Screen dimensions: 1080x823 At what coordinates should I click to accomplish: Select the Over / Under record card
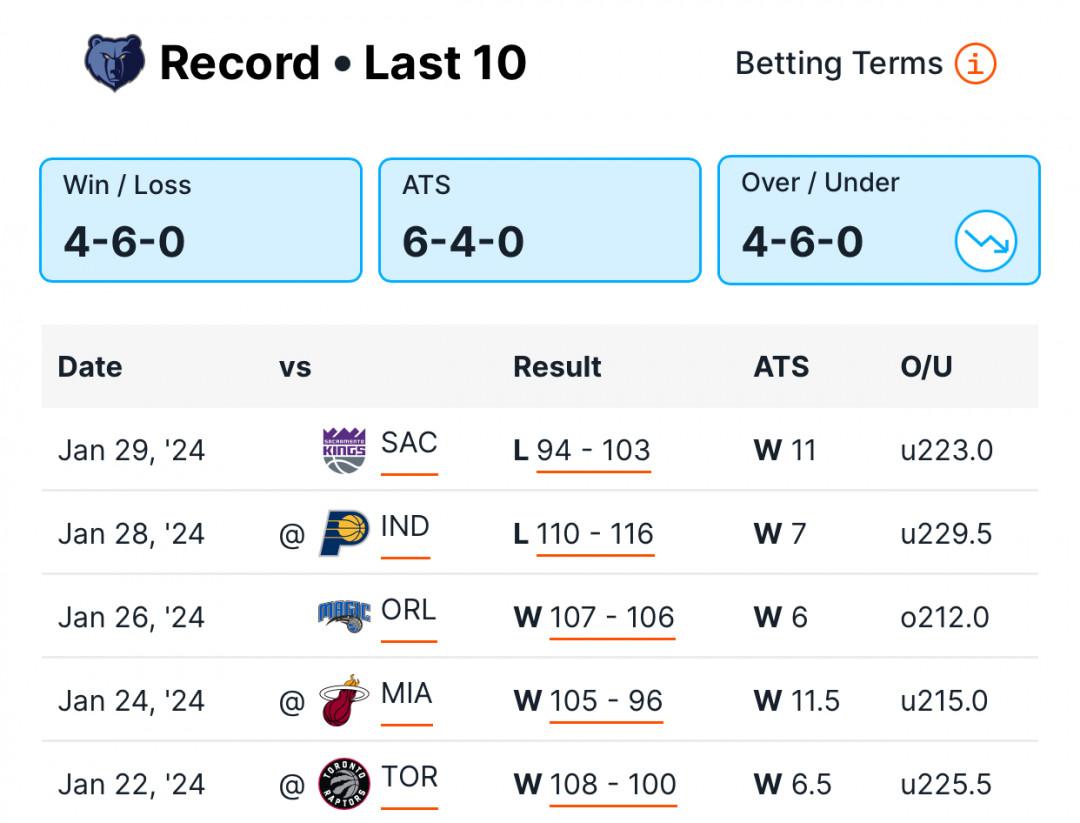[x=879, y=220]
